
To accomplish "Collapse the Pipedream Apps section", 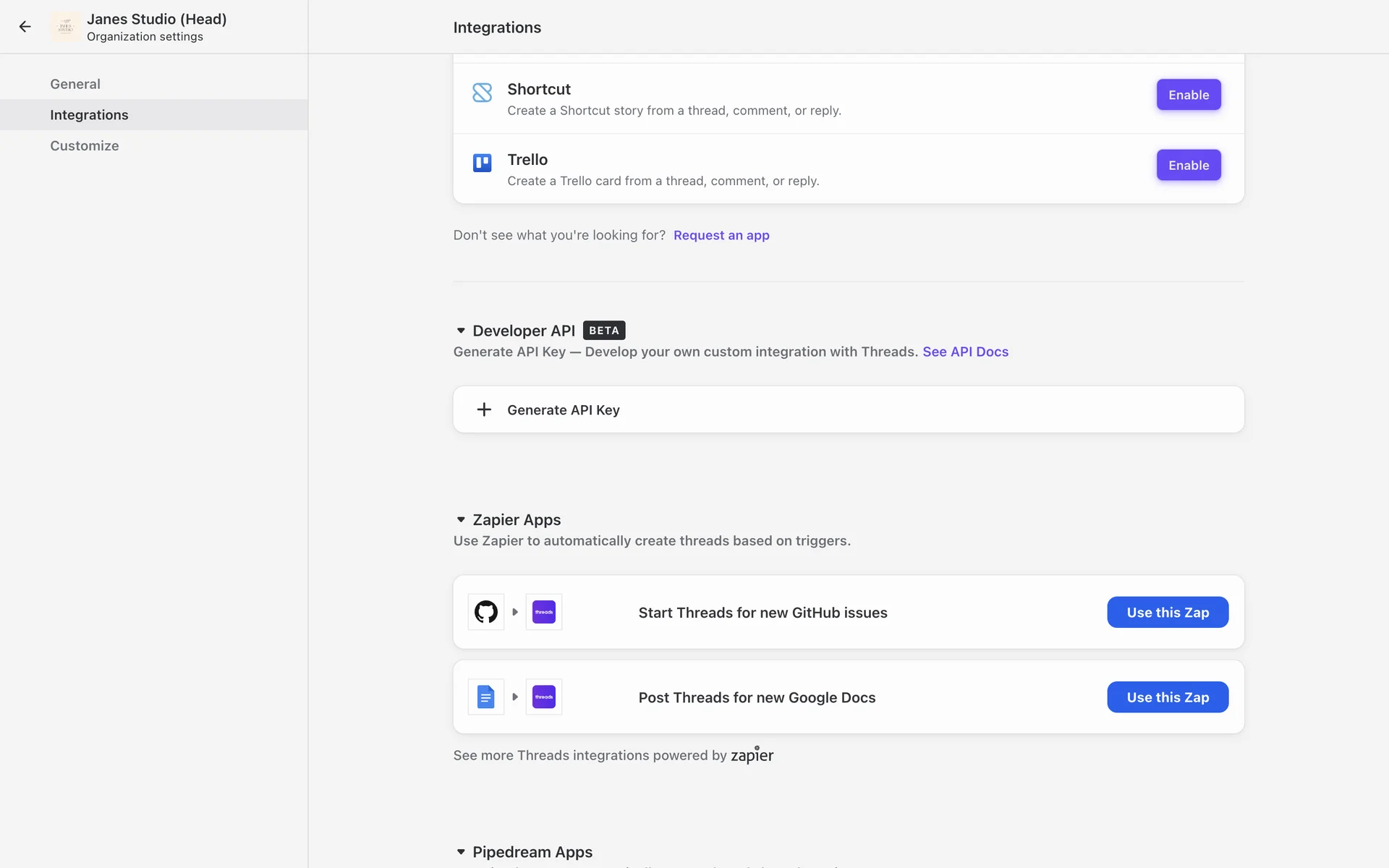I will [461, 852].
